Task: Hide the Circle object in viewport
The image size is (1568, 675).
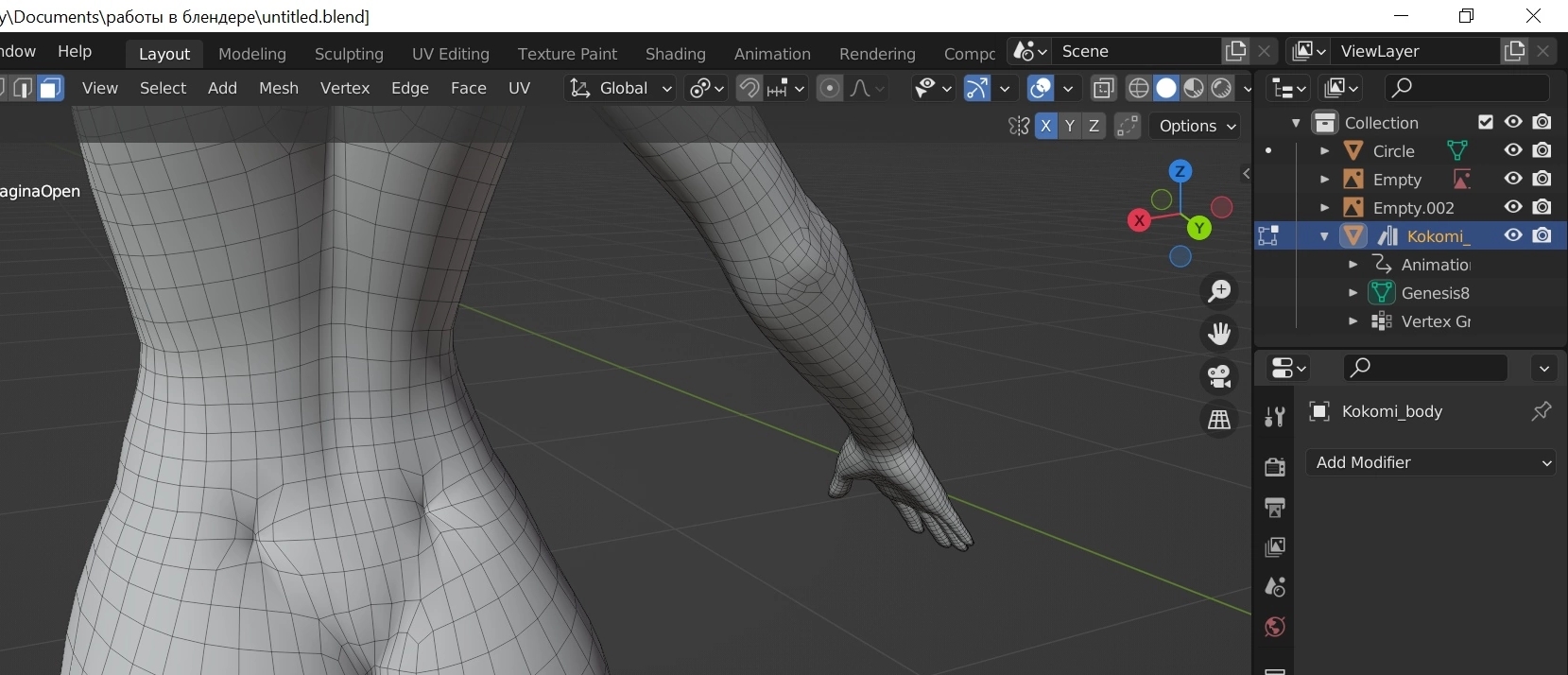Action: (1513, 150)
